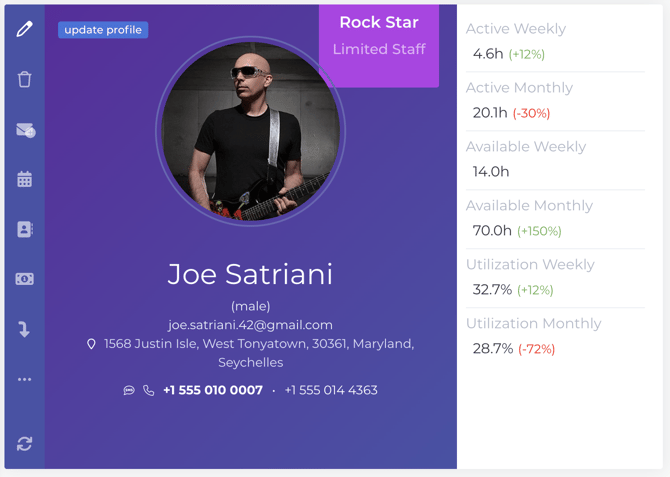The height and width of the screenshot is (477, 670).
Task: Open the three-dots more options icon
Action: [x=24, y=380]
